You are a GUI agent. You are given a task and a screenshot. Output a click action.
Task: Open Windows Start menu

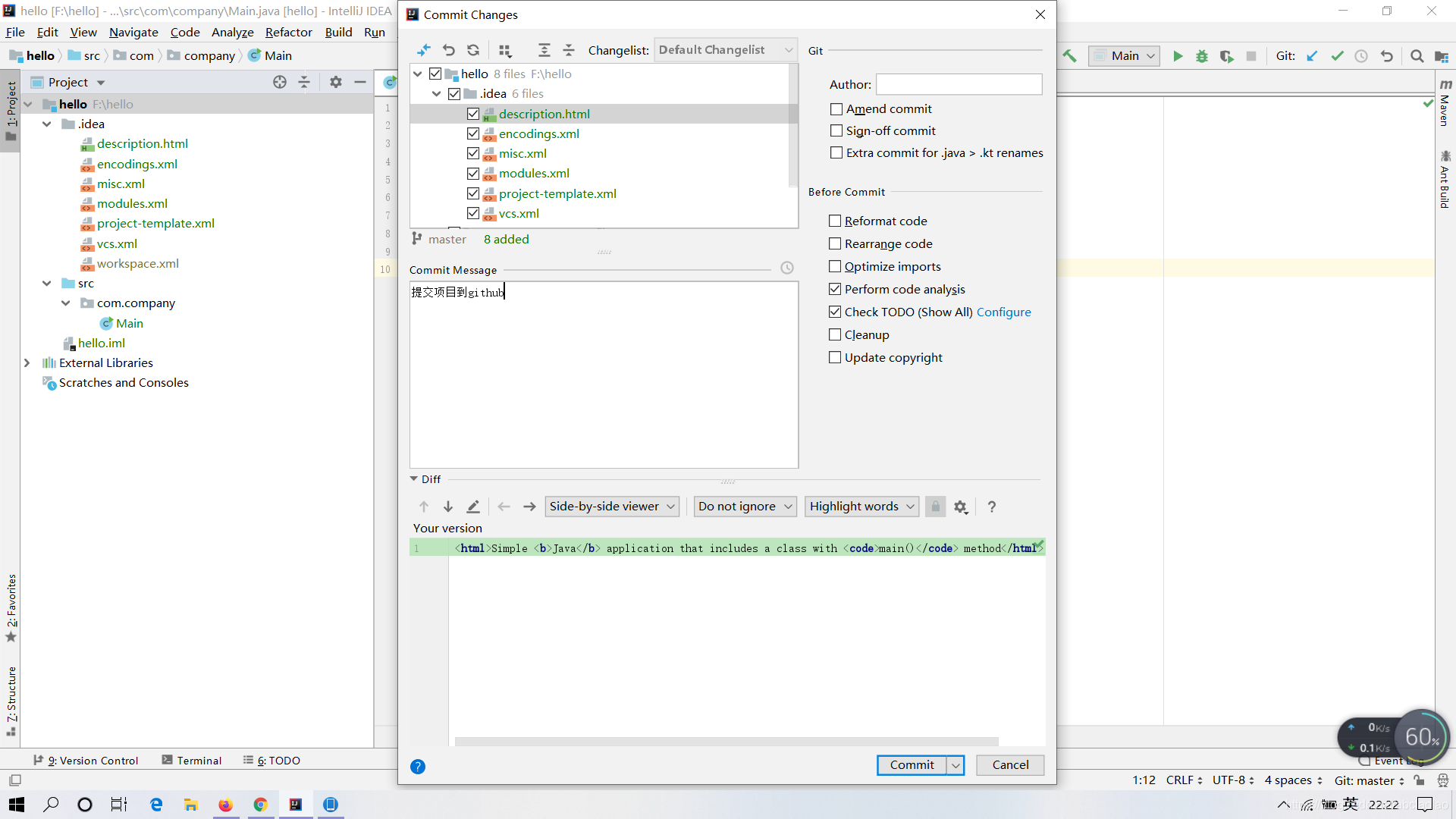pyautogui.click(x=17, y=805)
